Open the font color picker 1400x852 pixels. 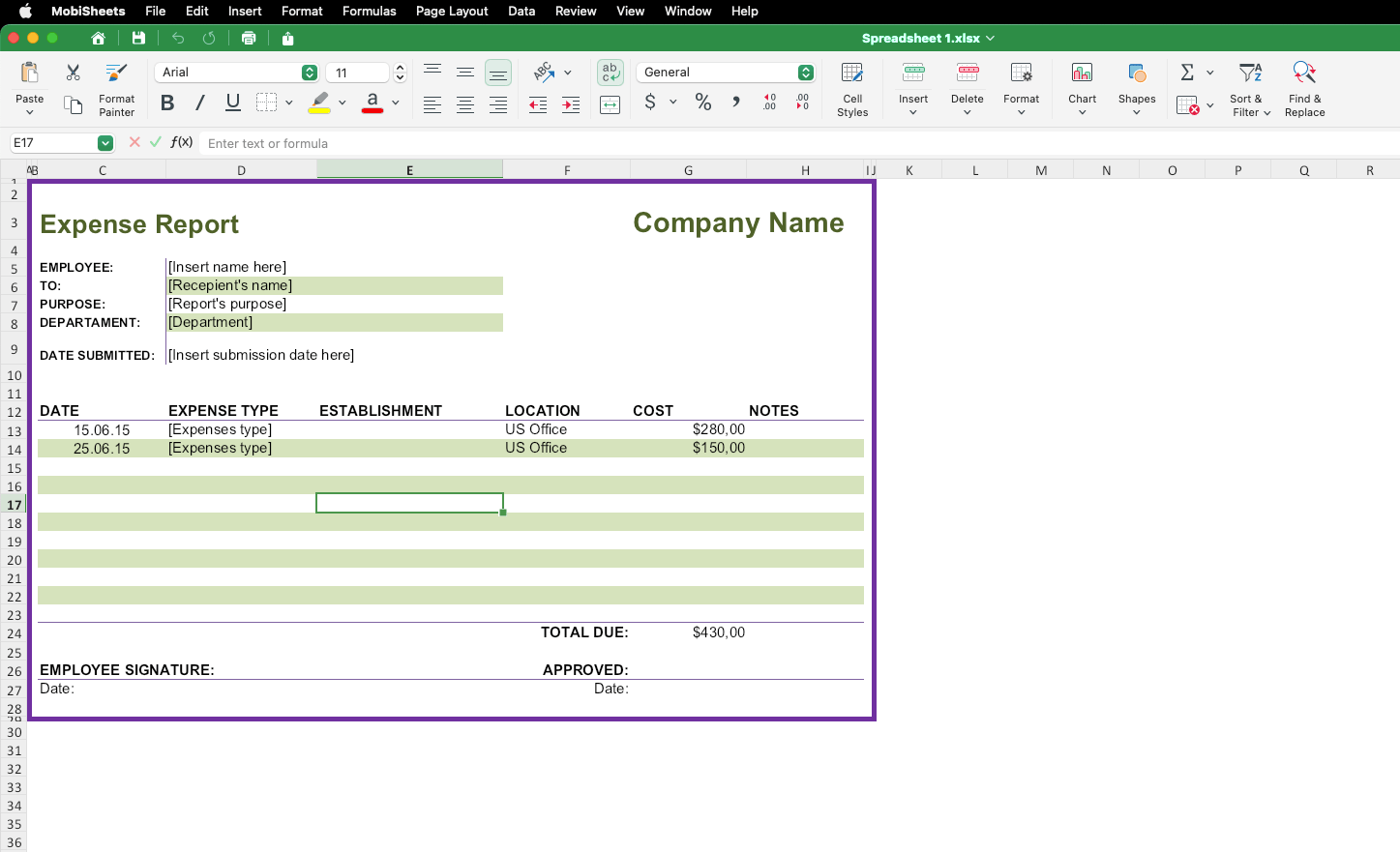click(x=372, y=103)
